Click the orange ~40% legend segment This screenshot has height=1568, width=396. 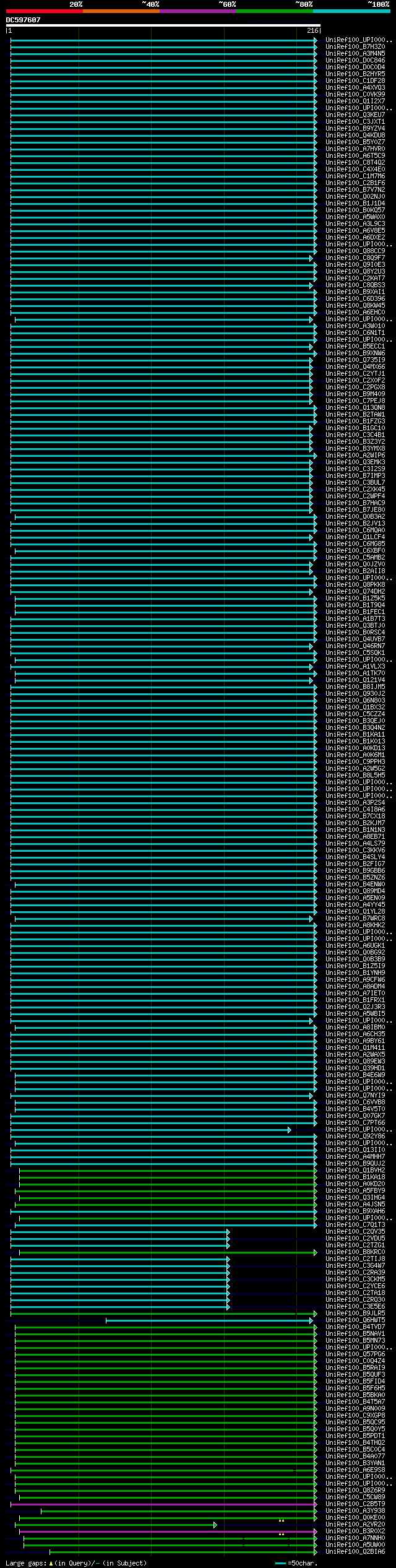point(121,11)
